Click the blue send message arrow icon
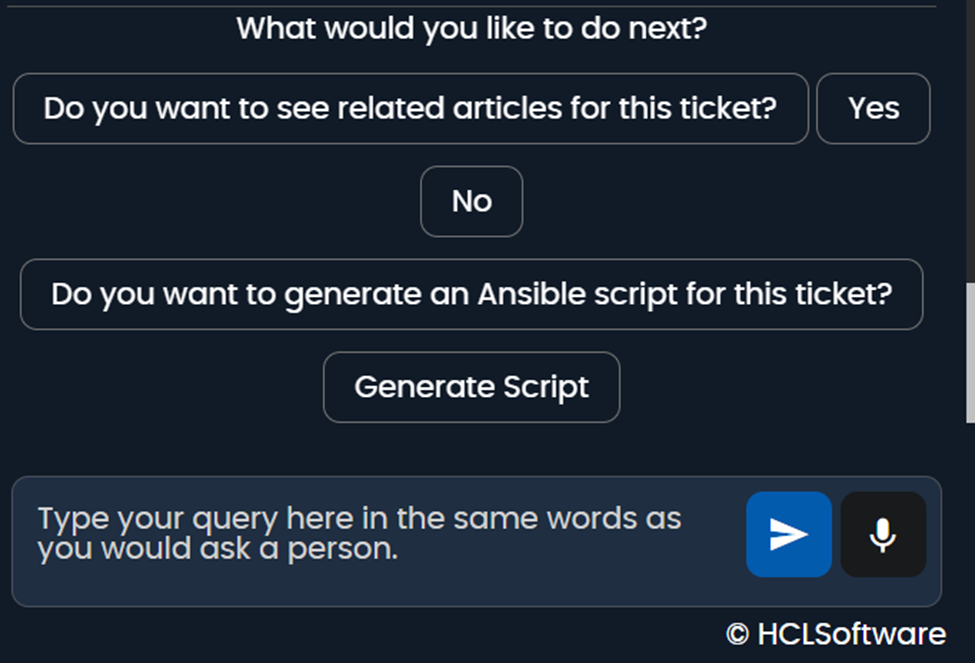Screen dimensions: 975x663 [788, 534]
